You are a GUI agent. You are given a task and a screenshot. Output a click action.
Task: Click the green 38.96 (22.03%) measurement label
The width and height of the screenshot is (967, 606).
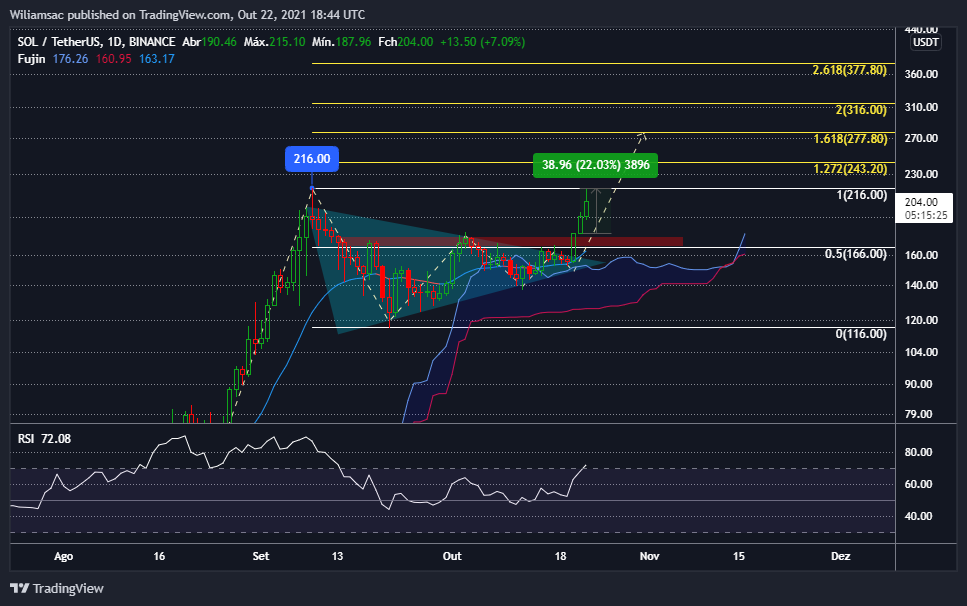coord(595,165)
